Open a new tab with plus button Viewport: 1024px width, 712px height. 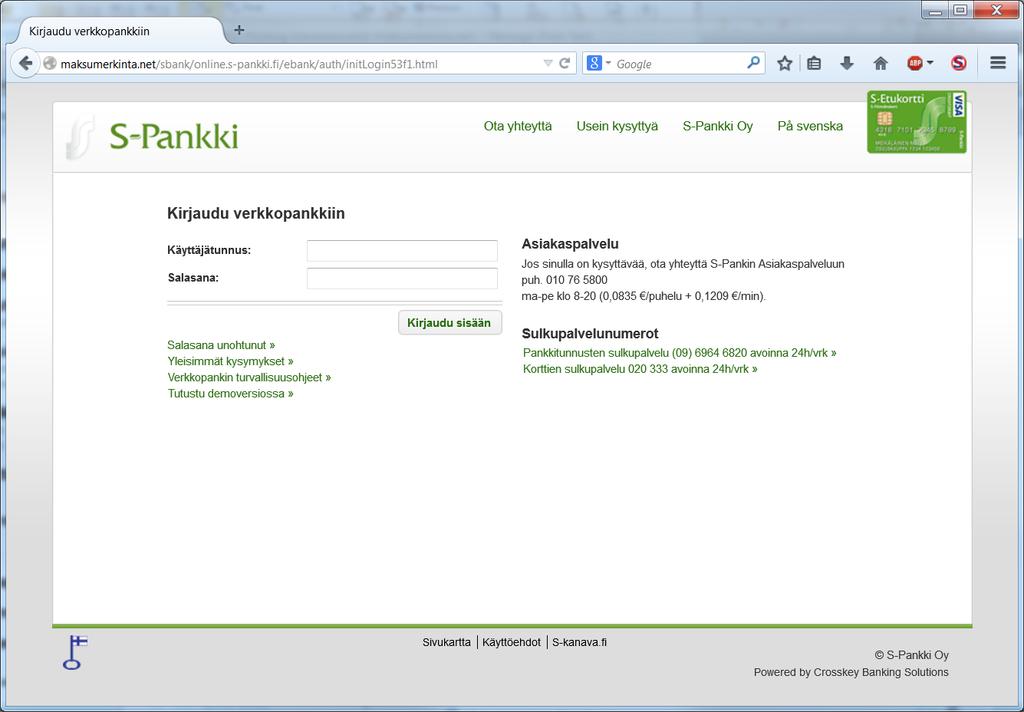[x=239, y=30]
